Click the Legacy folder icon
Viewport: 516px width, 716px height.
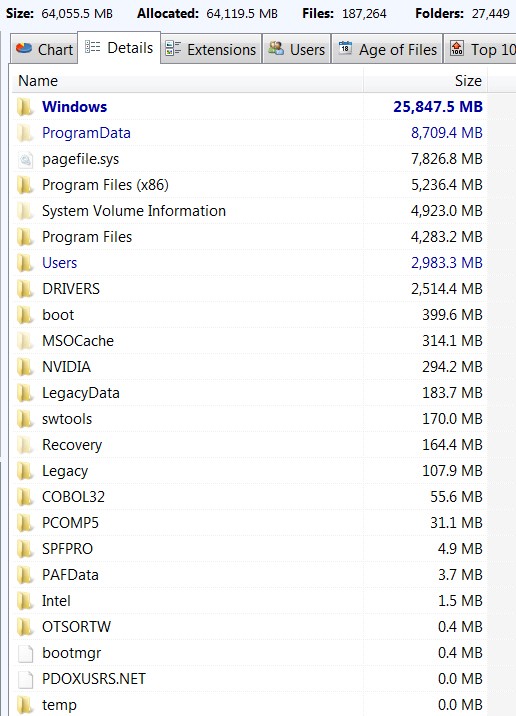coord(25,471)
